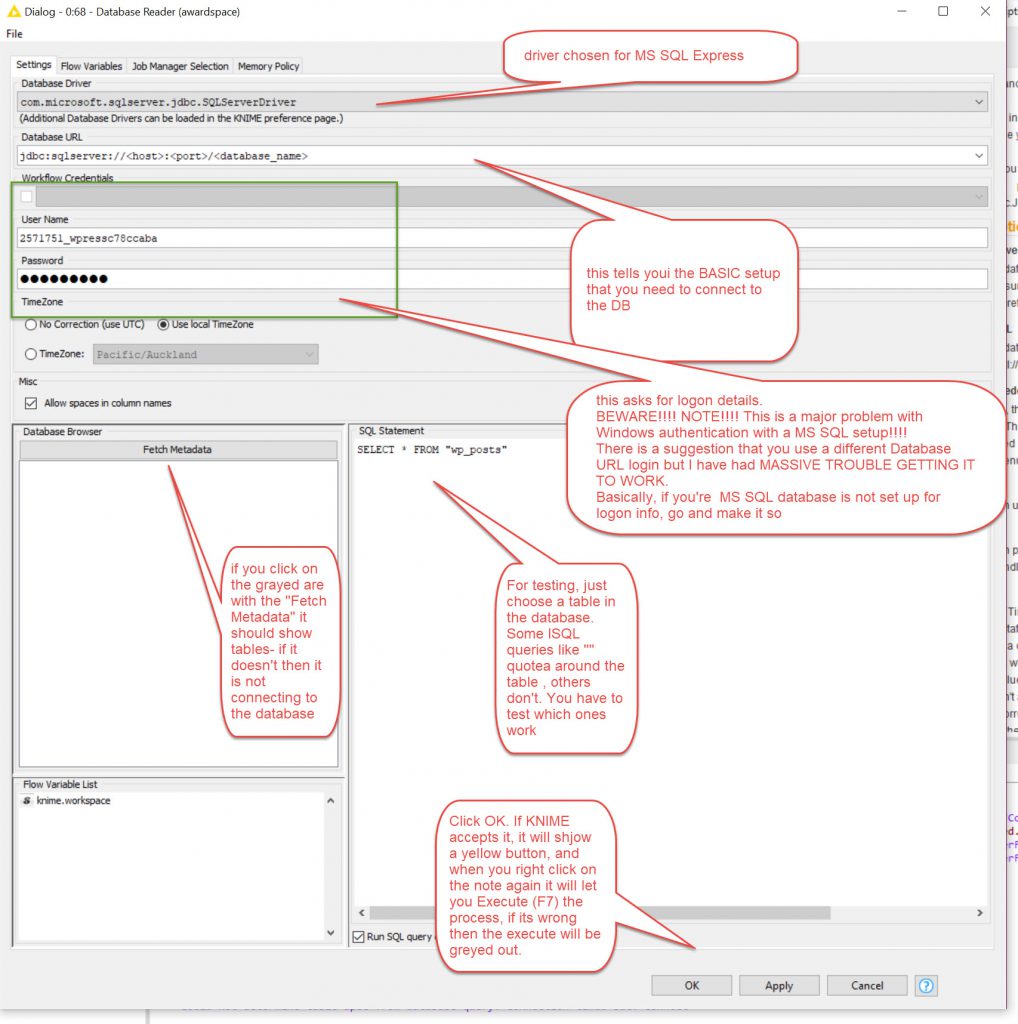Expand the Database Driver dropdown
This screenshot has height=1024, width=1018.
point(978,102)
